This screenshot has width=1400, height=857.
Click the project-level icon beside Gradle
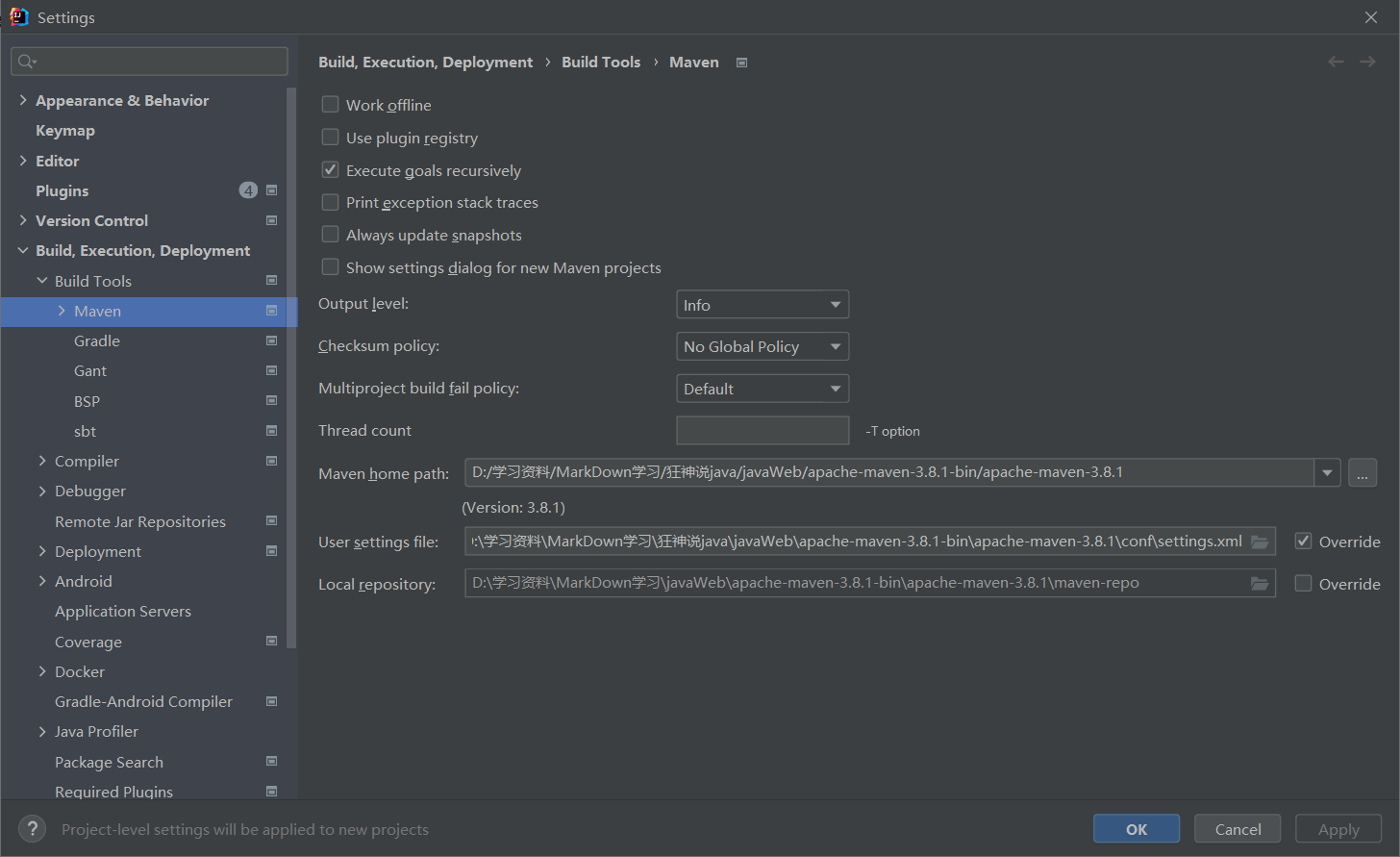tap(271, 340)
